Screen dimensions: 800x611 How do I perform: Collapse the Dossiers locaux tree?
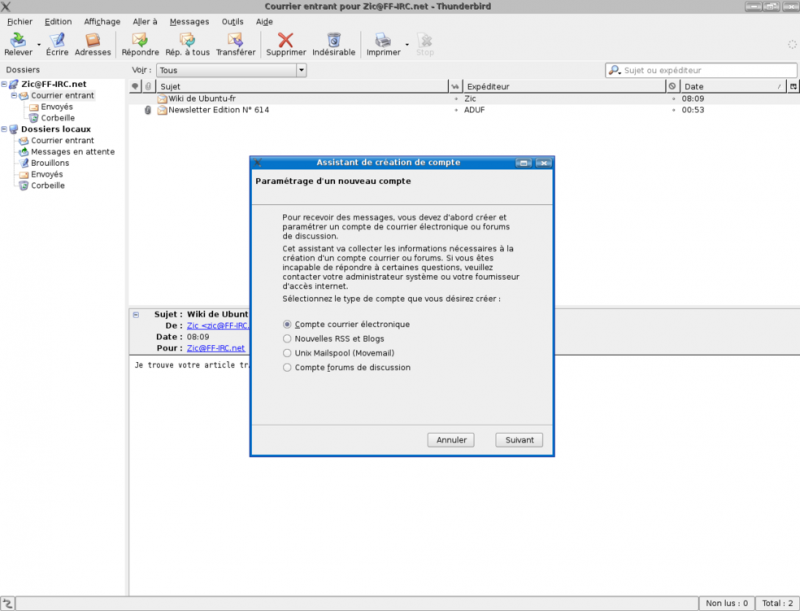4,129
